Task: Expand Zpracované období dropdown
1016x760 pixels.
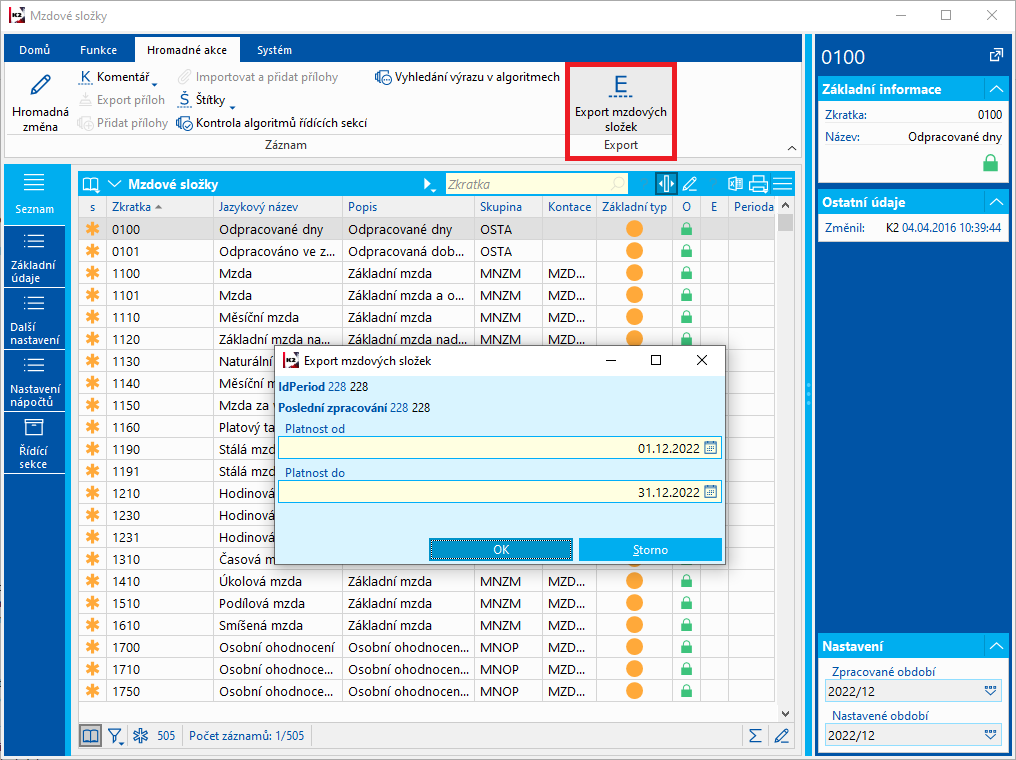Action: [x=991, y=690]
